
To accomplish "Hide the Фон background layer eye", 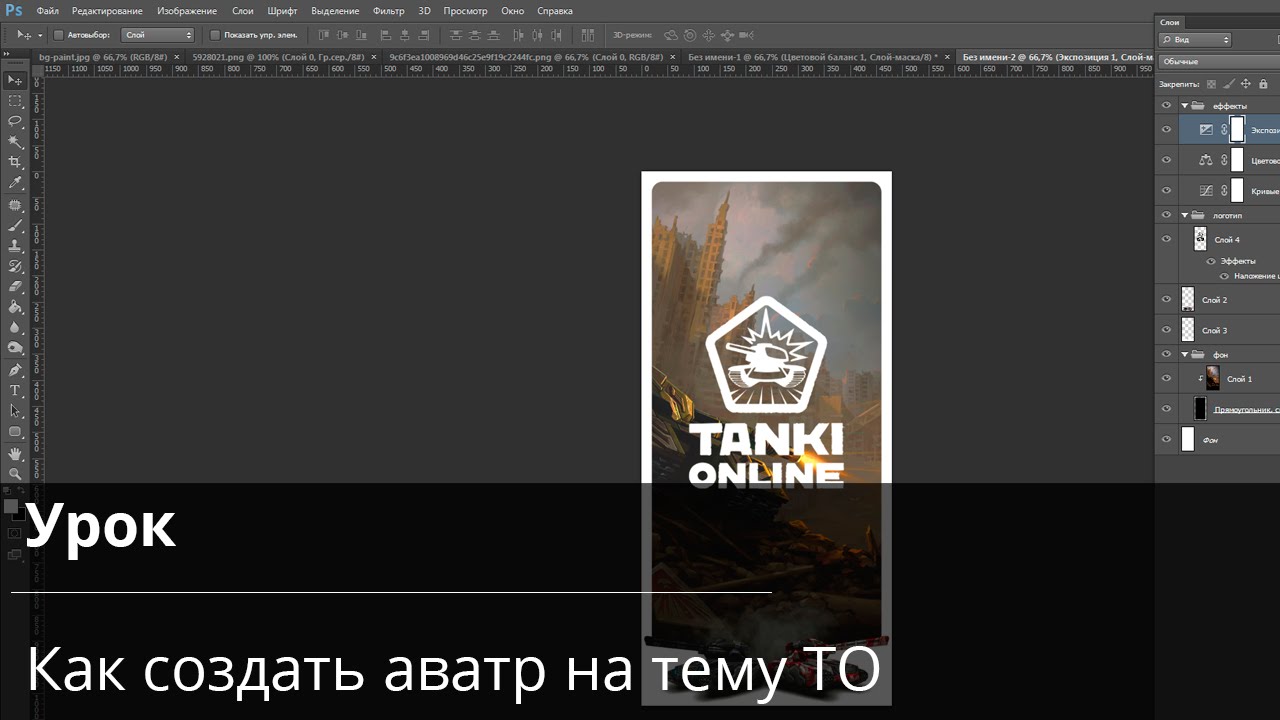I will click(1166, 439).
